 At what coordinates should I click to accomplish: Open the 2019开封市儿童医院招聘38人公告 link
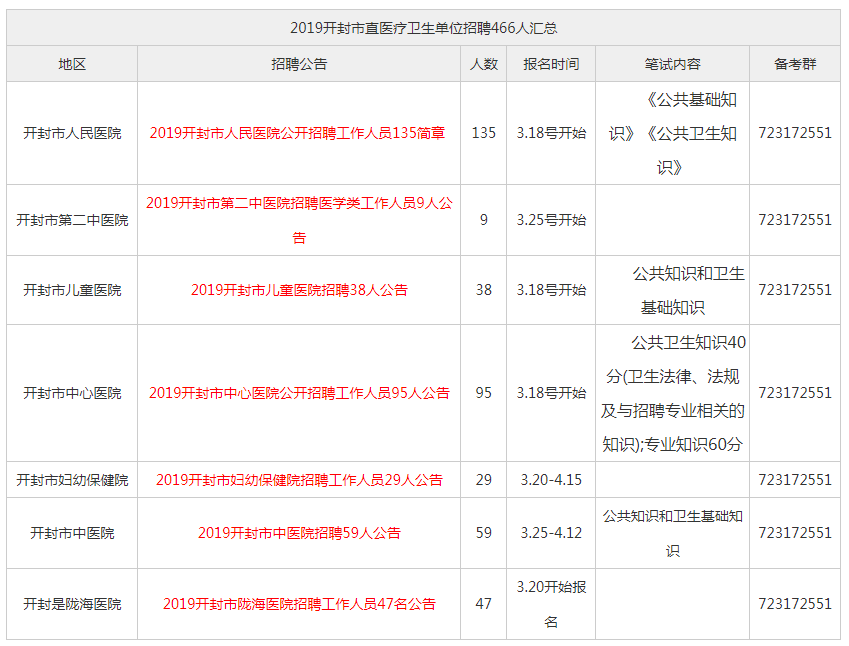[299, 290]
